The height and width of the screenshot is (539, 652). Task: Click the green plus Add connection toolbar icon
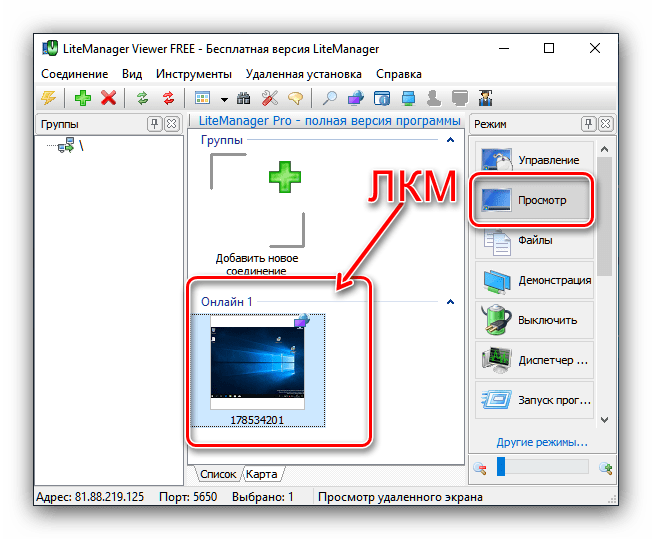81,98
